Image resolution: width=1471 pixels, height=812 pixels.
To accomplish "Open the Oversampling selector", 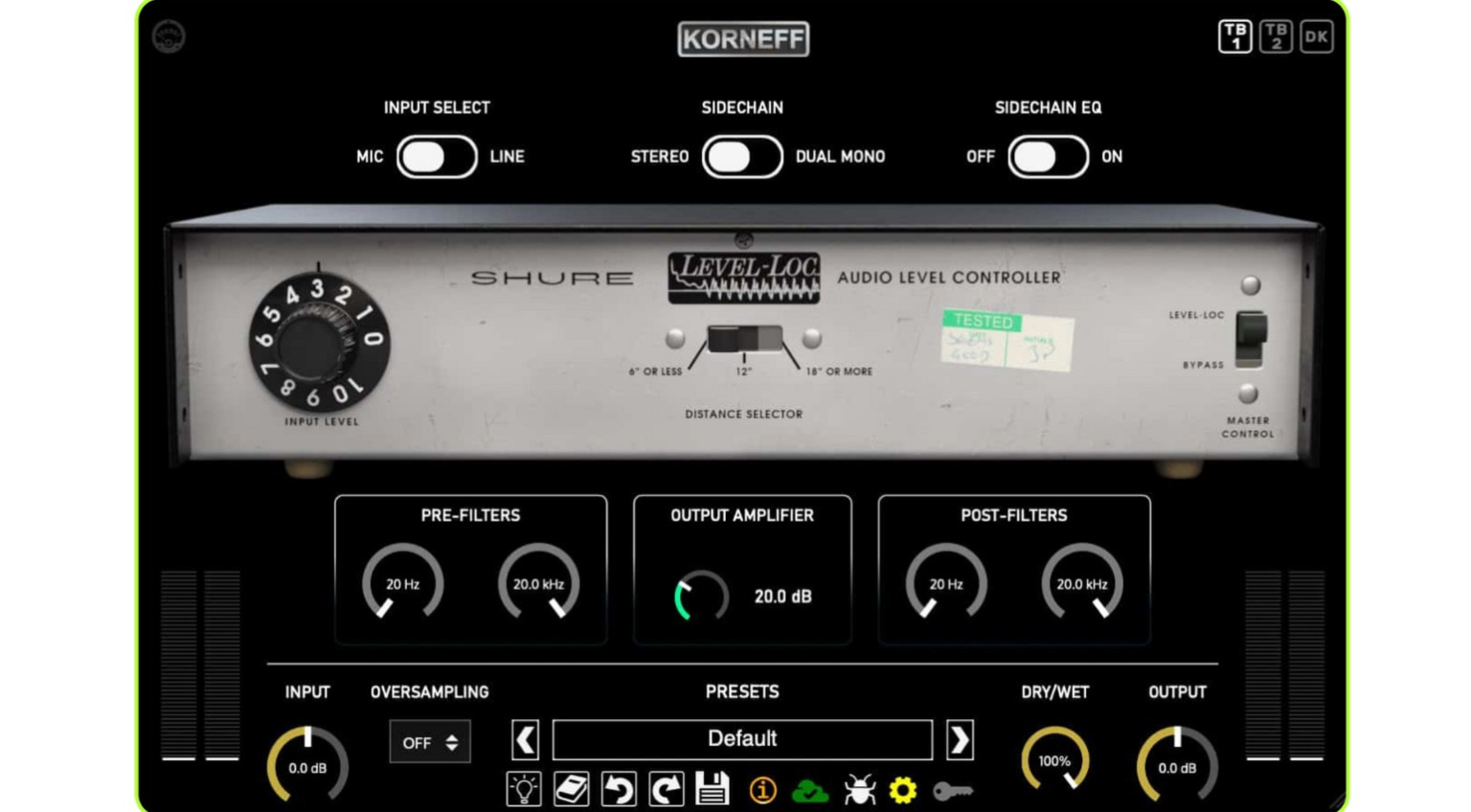I will 429,741.
